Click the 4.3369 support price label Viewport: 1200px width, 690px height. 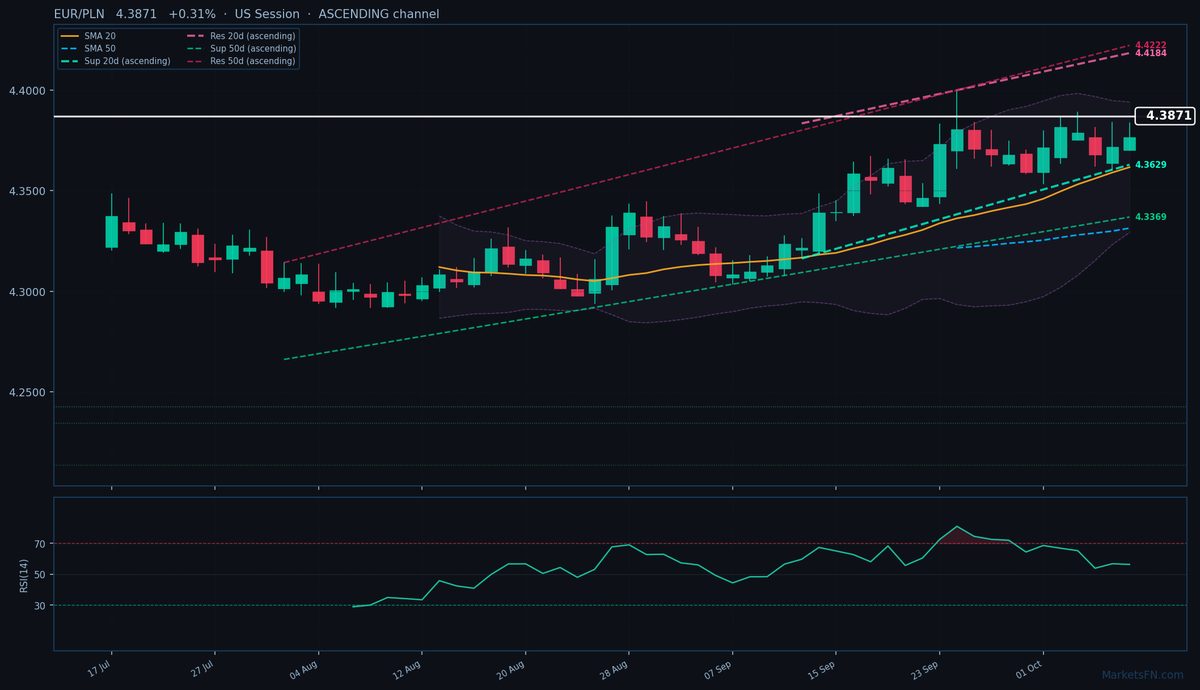coord(1151,217)
